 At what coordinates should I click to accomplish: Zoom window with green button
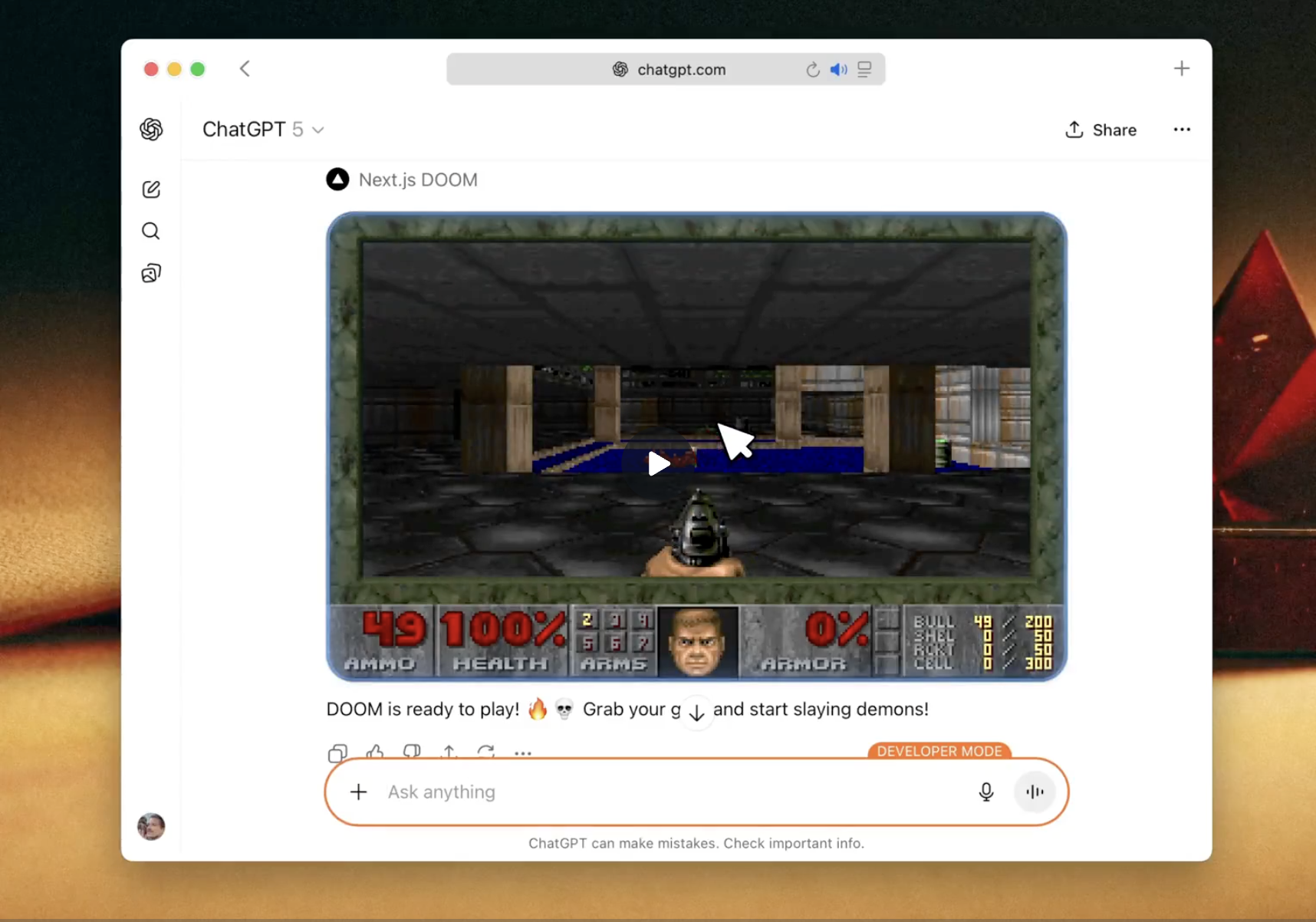point(198,69)
